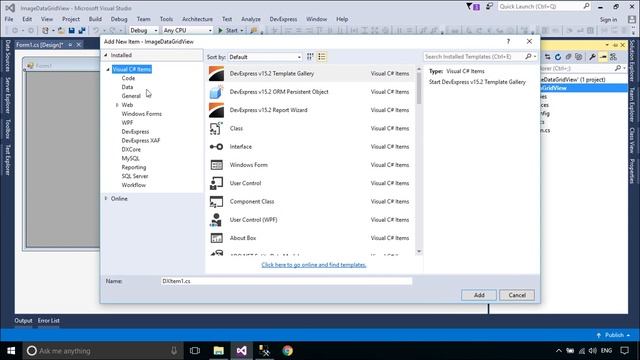
Task: Switch templates to small icons view
Action: tap(310, 57)
